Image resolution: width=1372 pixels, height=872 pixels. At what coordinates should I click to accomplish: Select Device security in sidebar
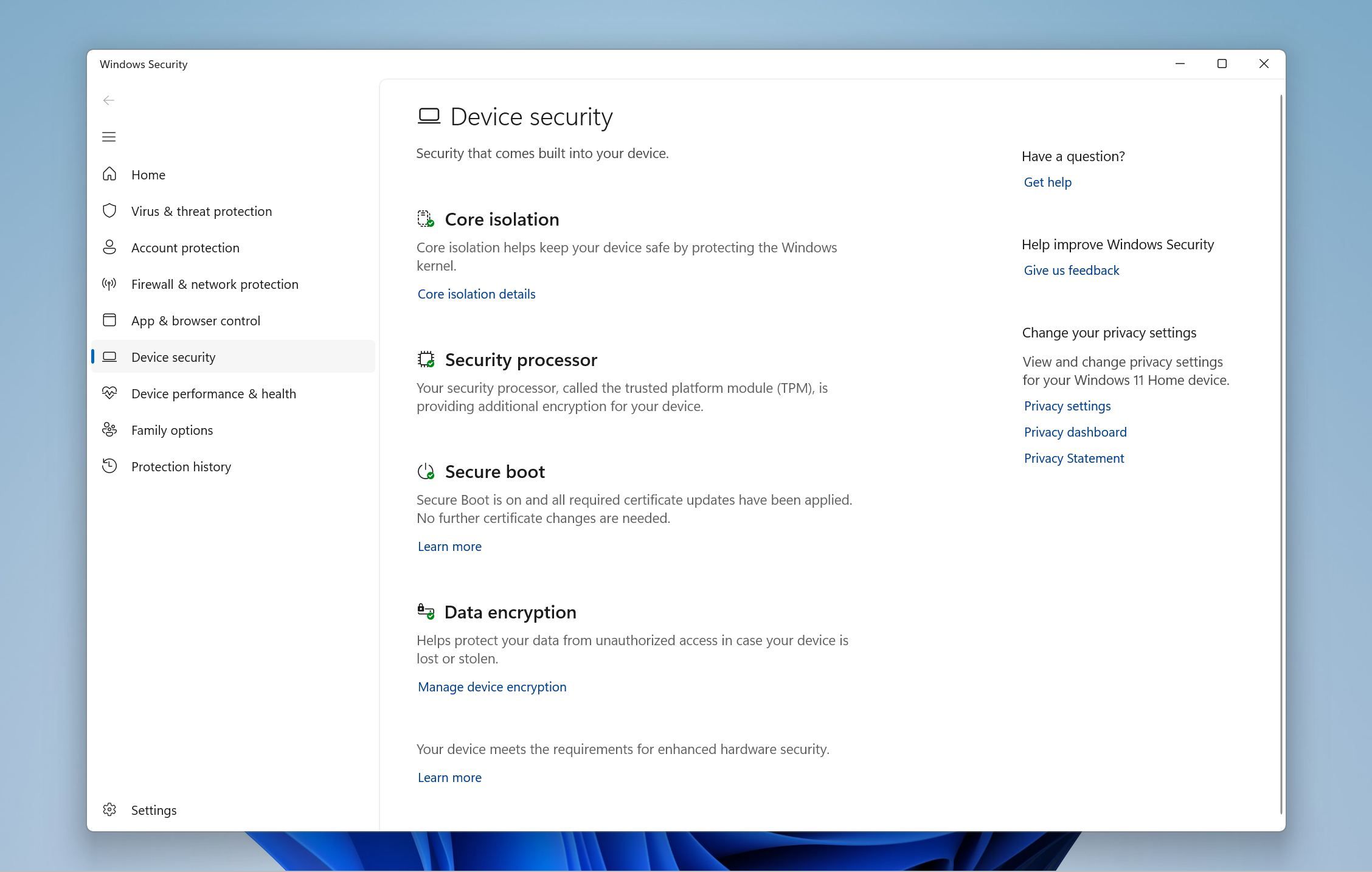coord(233,357)
